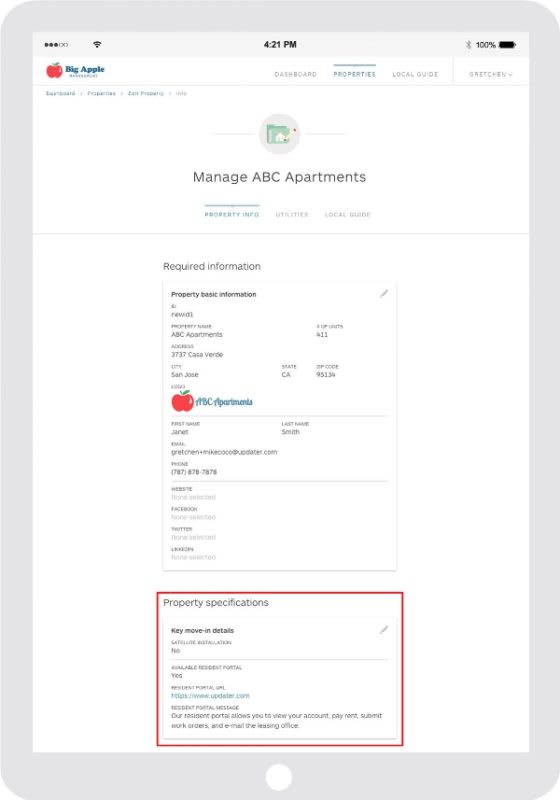Expand the Gretchen user dropdown
Viewport: 560px width, 800px height.
(x=491, y=74)
